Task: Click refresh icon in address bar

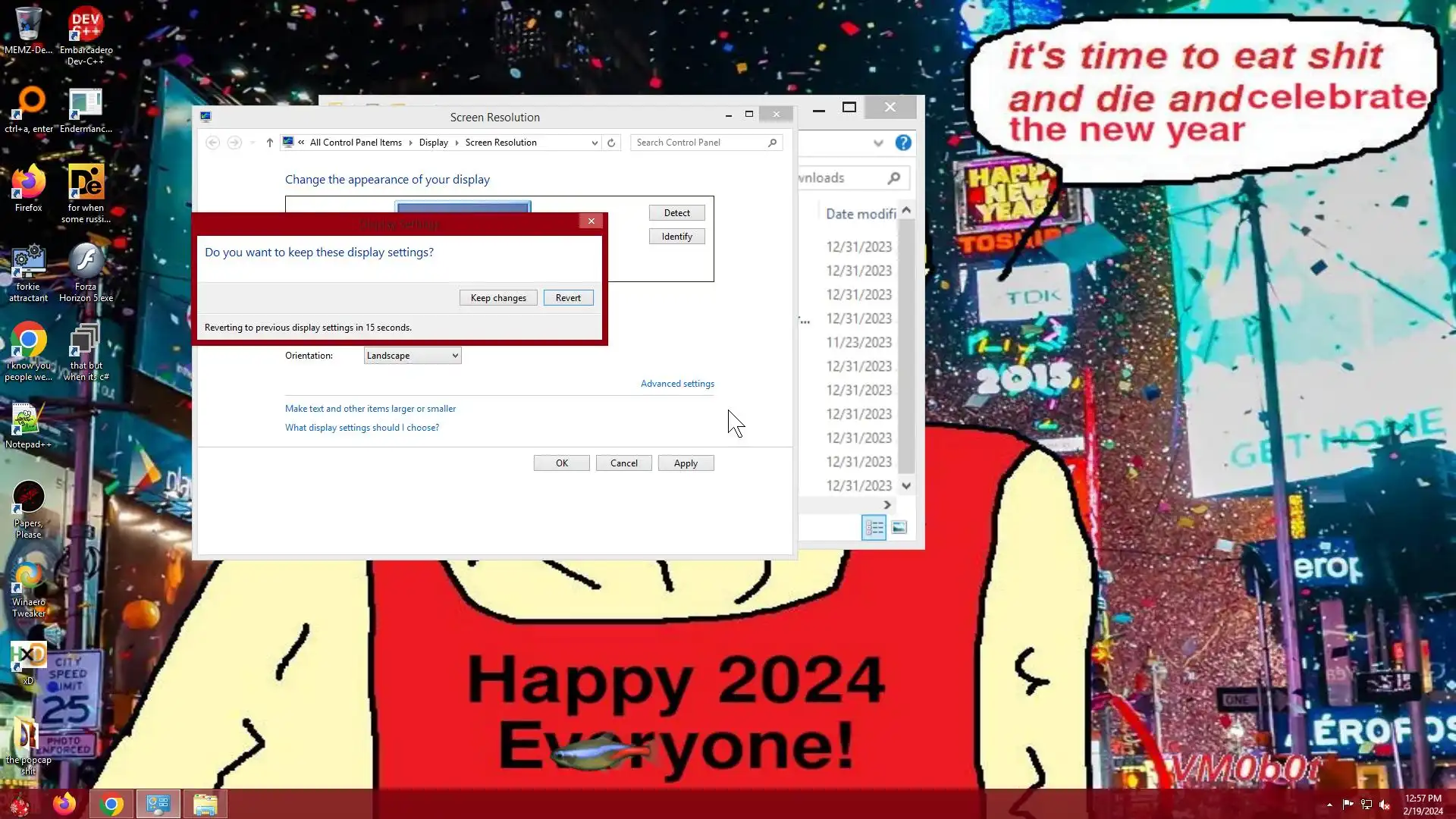Action: click(611, 143)
